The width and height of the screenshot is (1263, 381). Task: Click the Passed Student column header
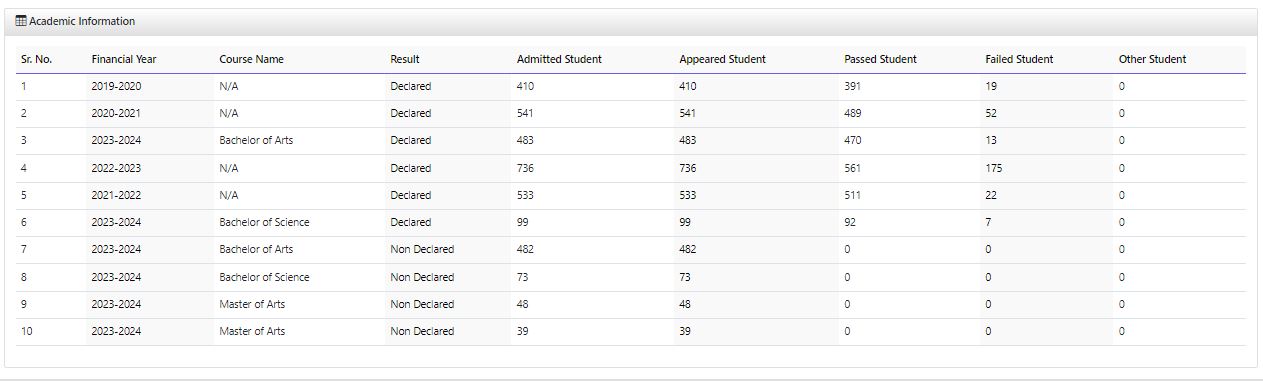coord(880,59)
